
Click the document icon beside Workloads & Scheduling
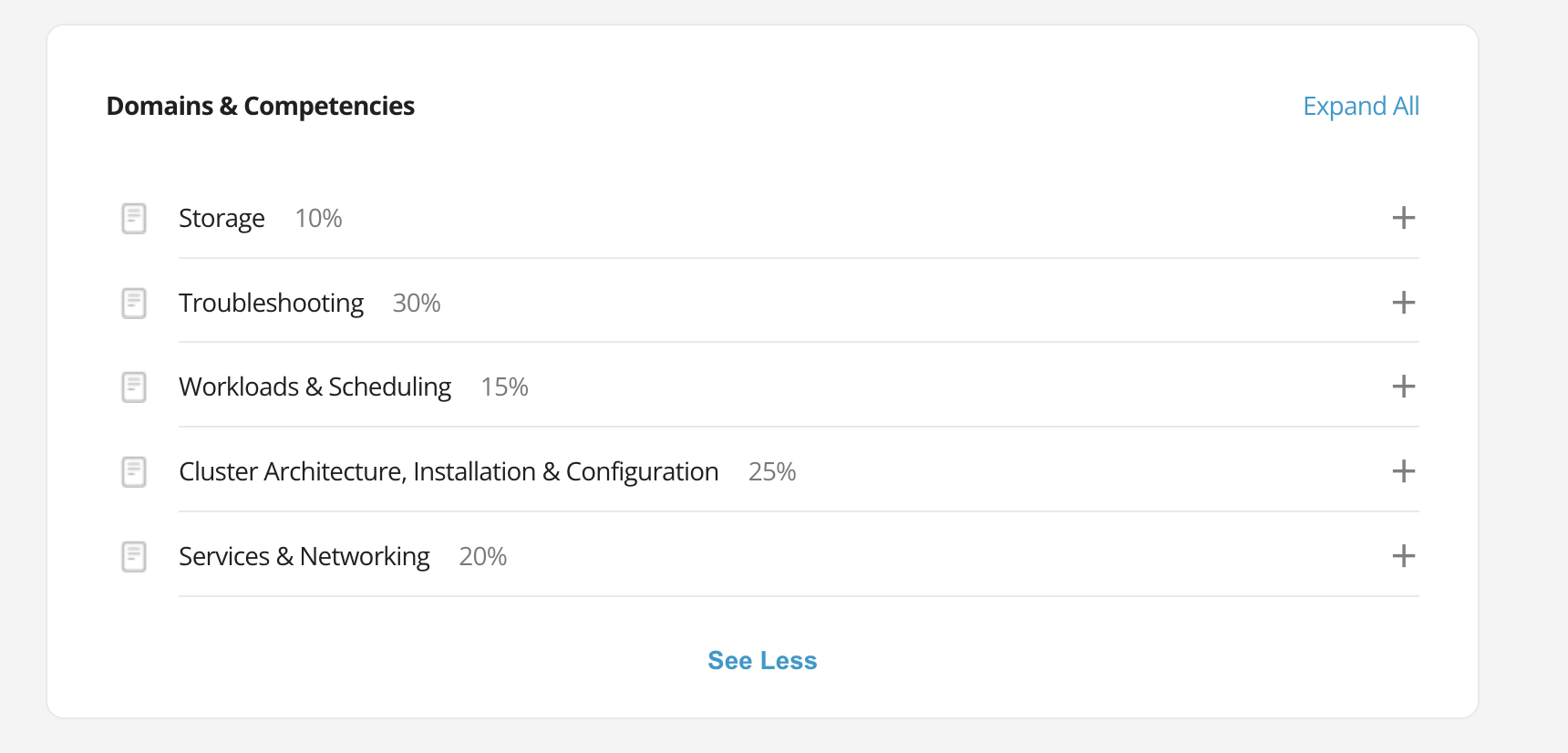(x=134, y=387)
